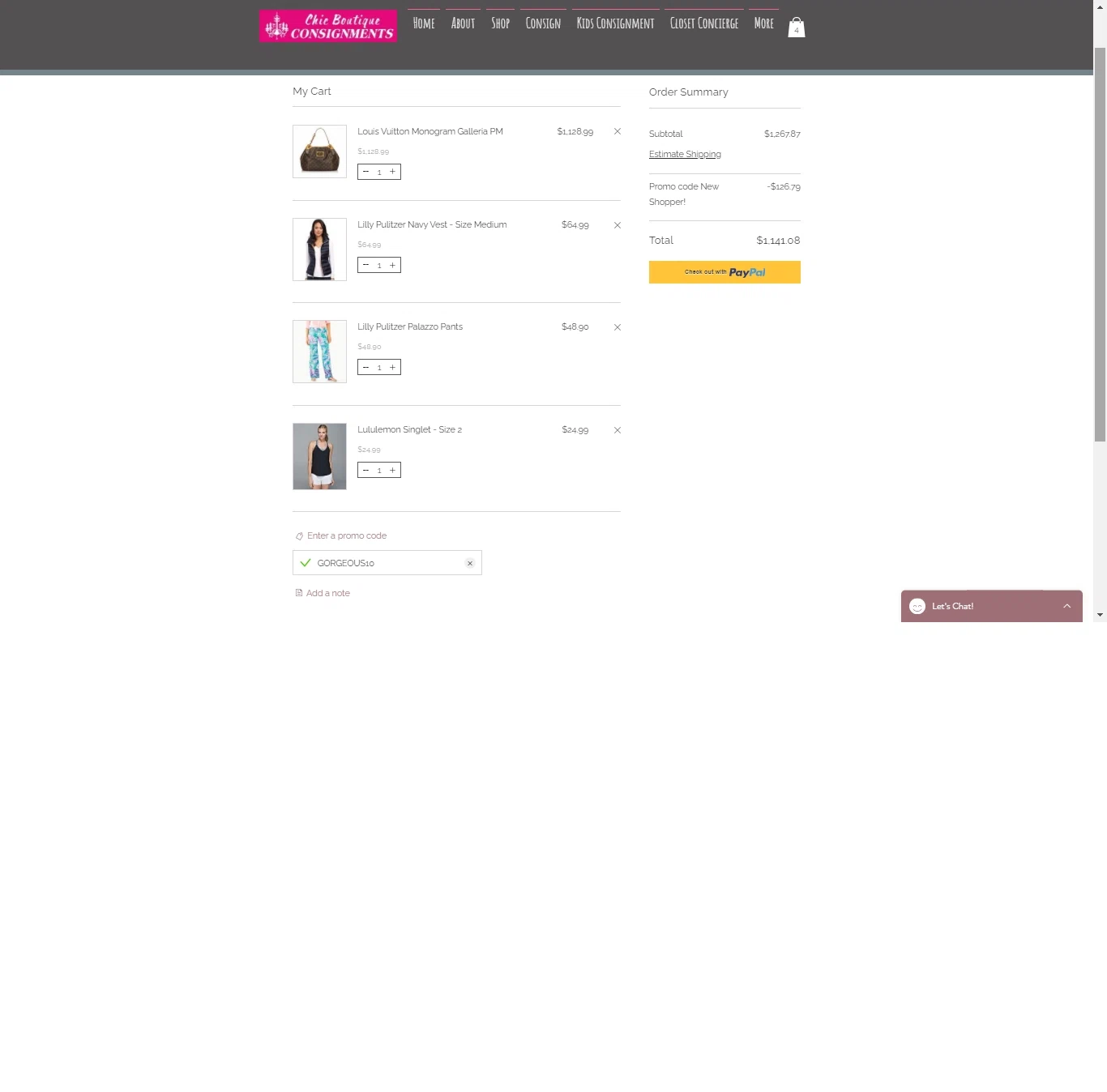Open the About menu item
Viewport: 1107px width, 1092px height.
pos(463,23)
